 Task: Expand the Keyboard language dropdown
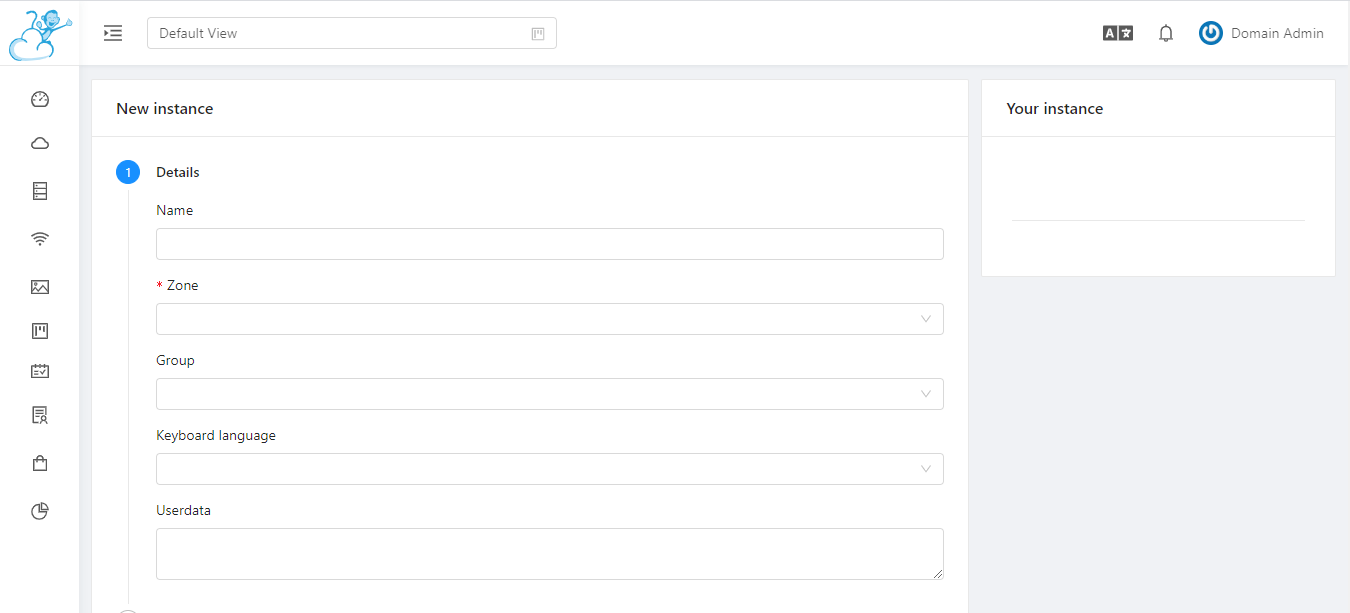coord(550,469)
